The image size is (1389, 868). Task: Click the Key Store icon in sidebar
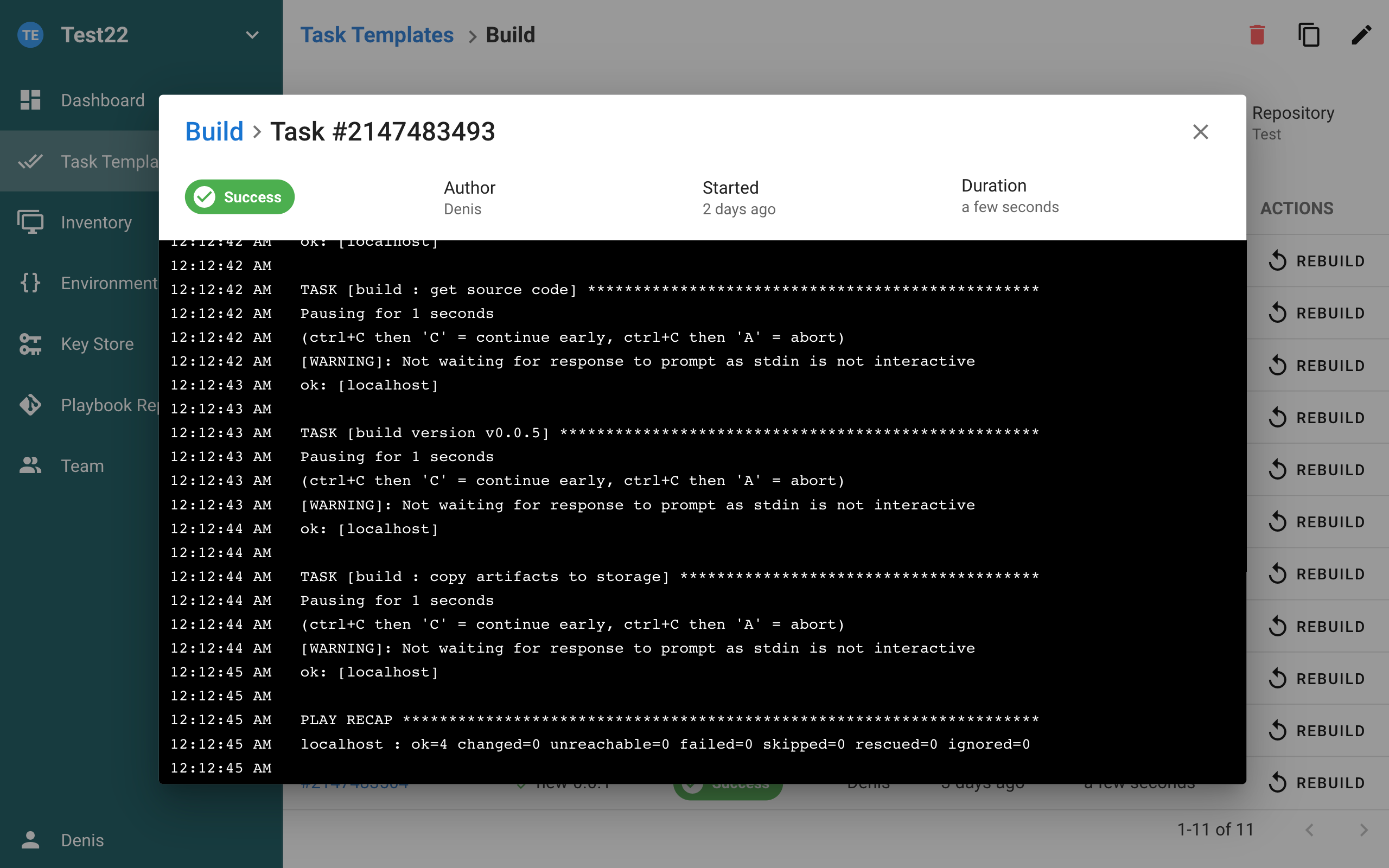tap(30, 344)
